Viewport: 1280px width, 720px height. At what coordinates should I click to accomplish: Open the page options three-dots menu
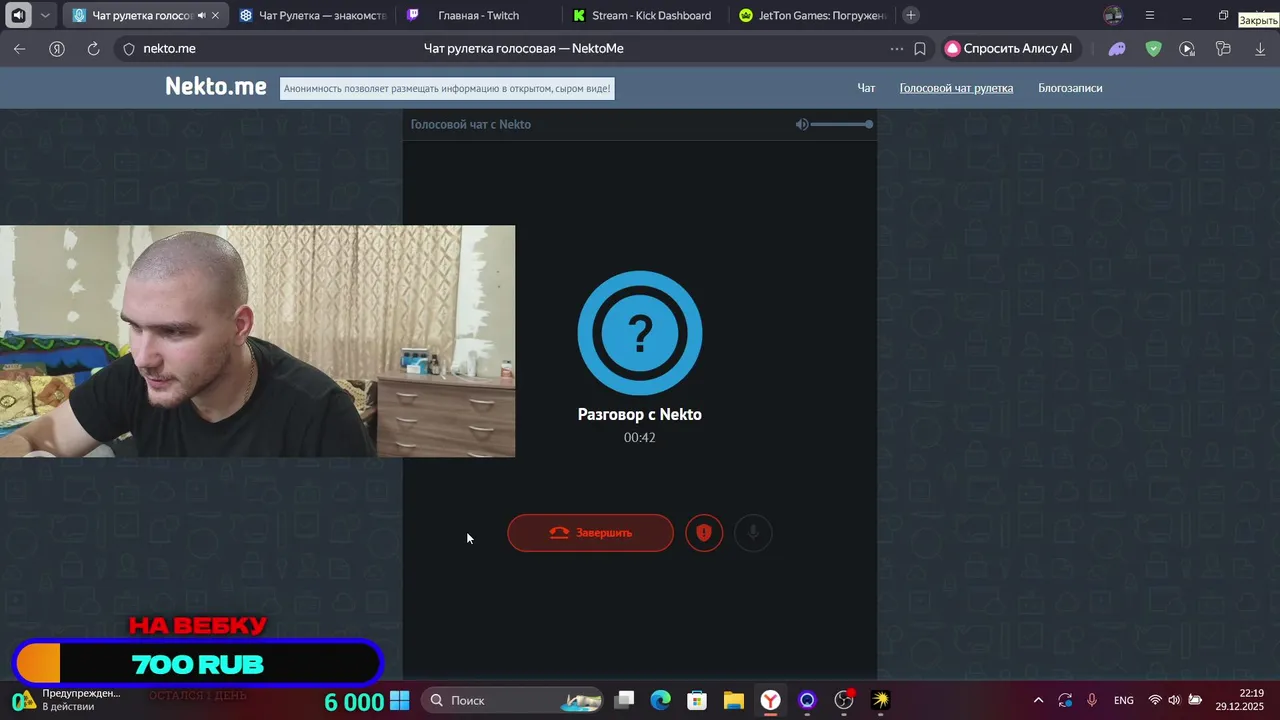tap(897, 48)
